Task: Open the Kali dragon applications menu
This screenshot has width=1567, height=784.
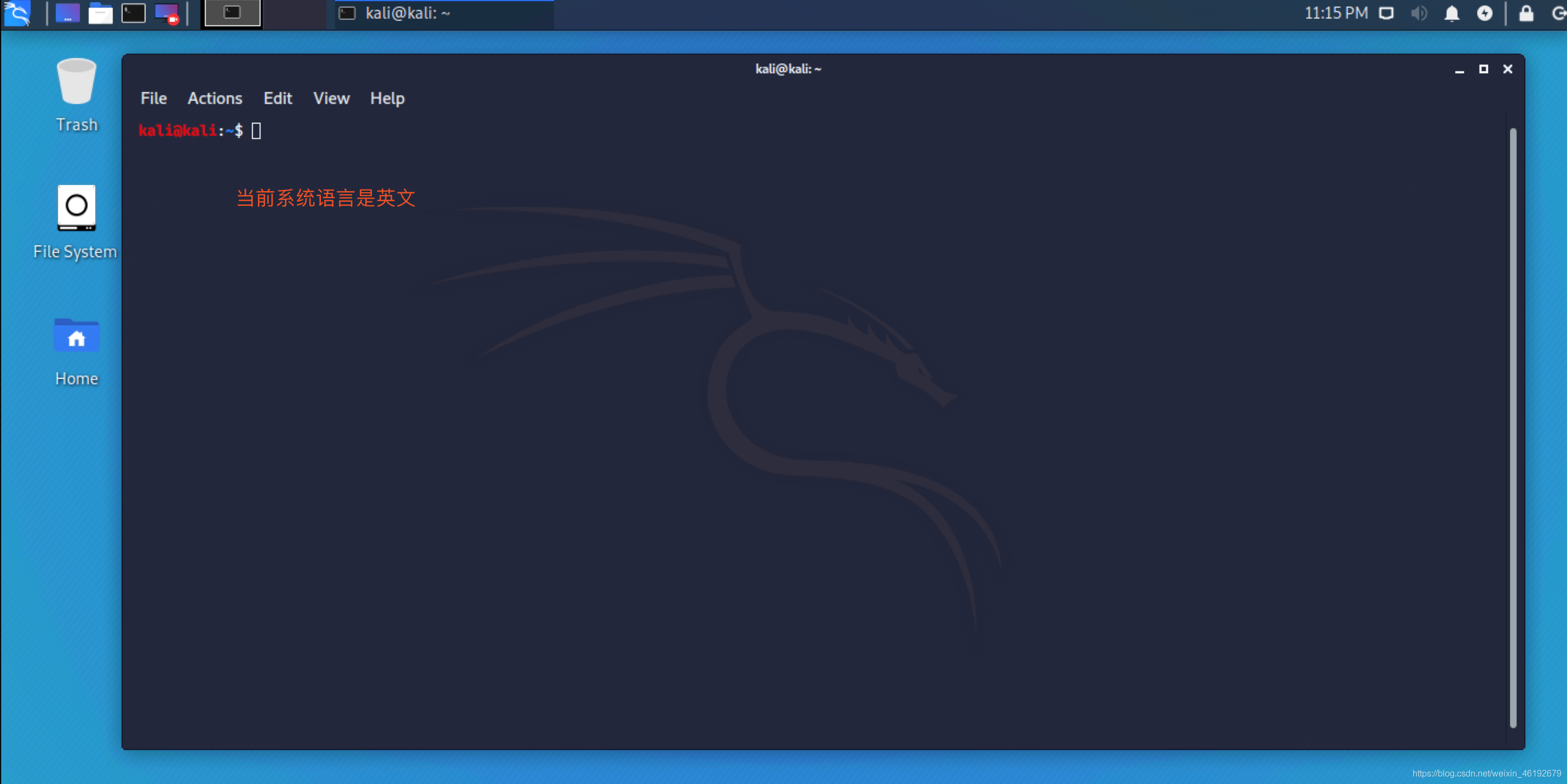Action: point(16,13)
